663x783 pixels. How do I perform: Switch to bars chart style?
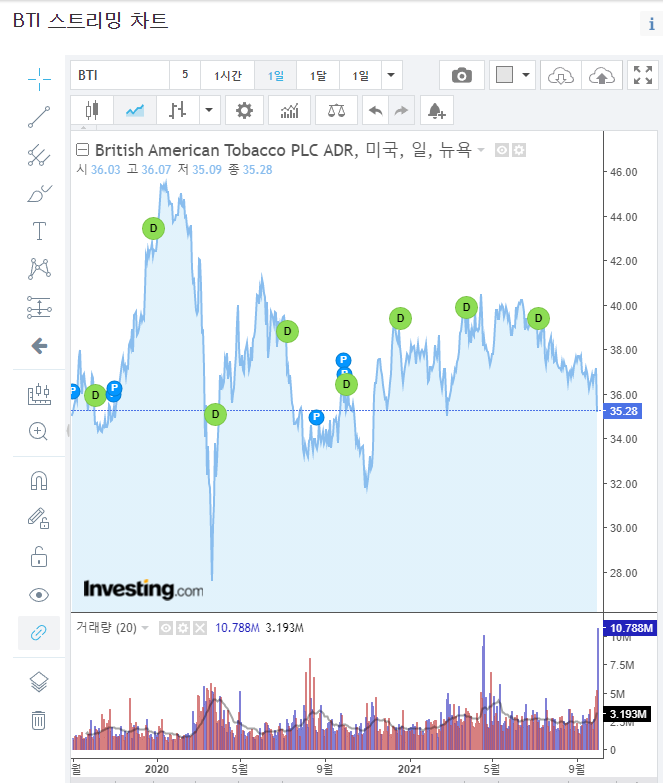(177, 110)
